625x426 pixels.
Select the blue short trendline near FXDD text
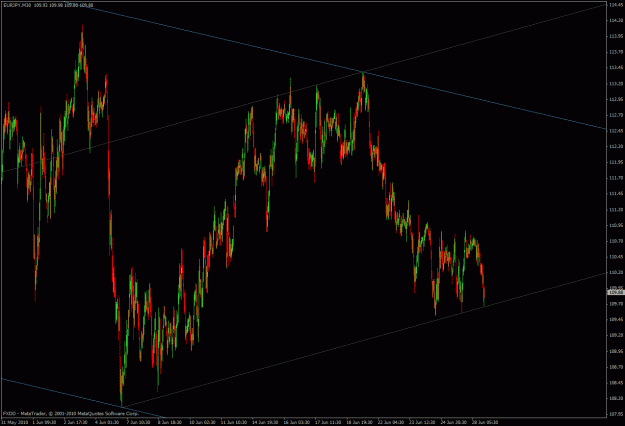coord(83,397)
